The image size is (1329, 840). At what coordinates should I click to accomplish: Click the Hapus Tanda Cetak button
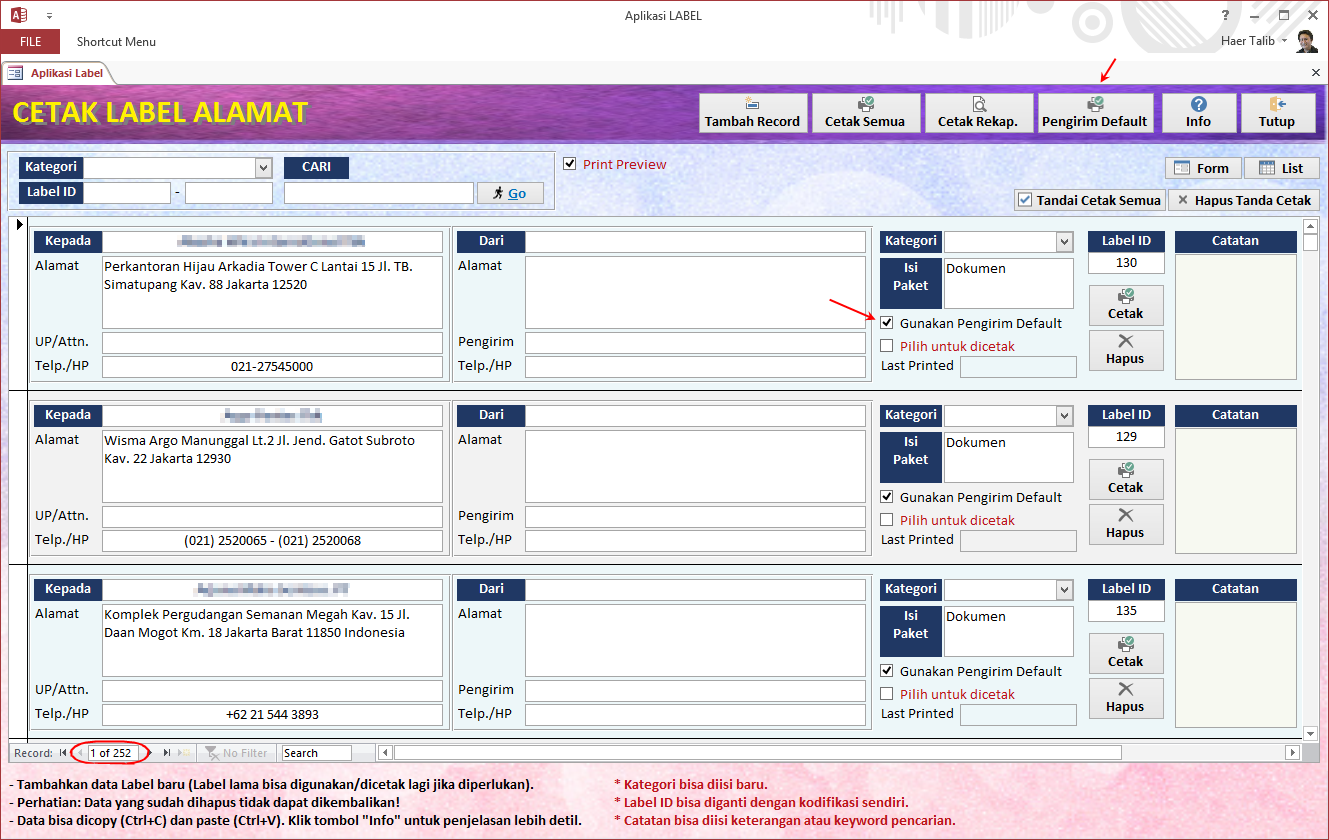[1244, 200]
